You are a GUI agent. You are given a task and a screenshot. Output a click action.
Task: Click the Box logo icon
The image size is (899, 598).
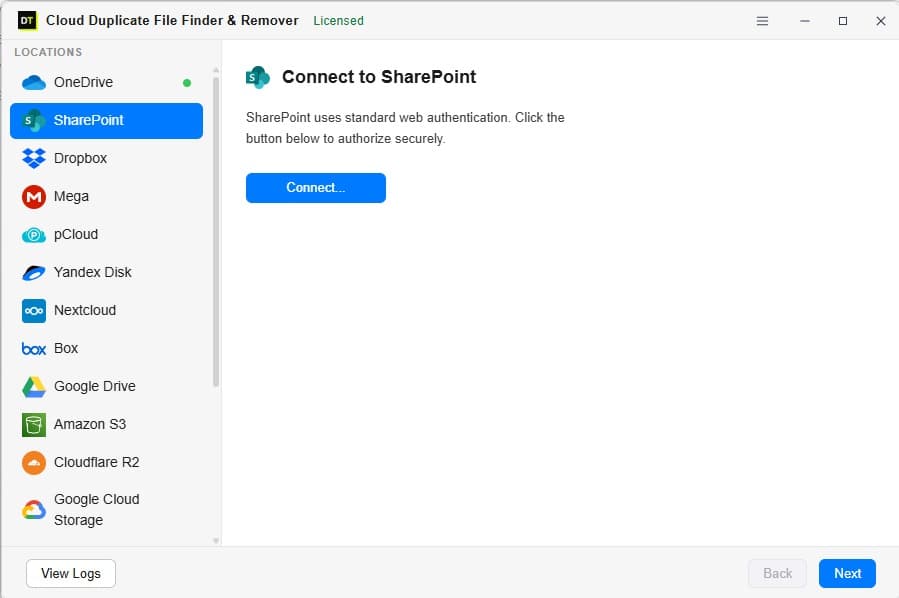[x=34, y=349]
